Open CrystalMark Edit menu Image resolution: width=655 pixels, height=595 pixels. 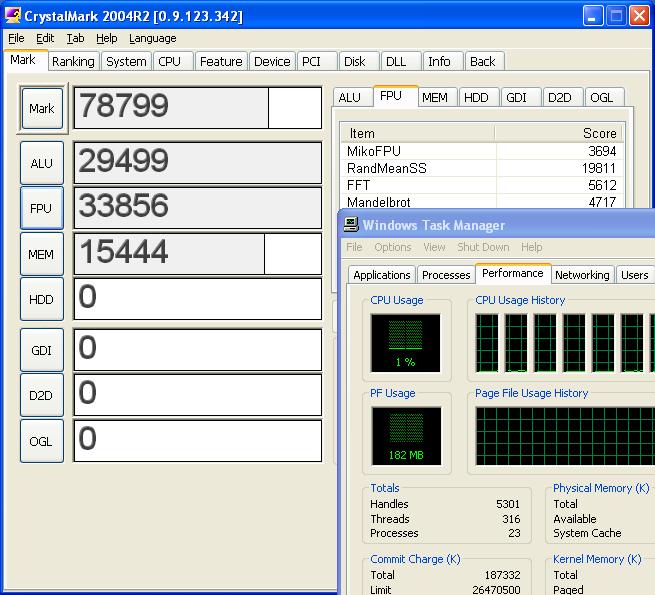pos(45,38)
